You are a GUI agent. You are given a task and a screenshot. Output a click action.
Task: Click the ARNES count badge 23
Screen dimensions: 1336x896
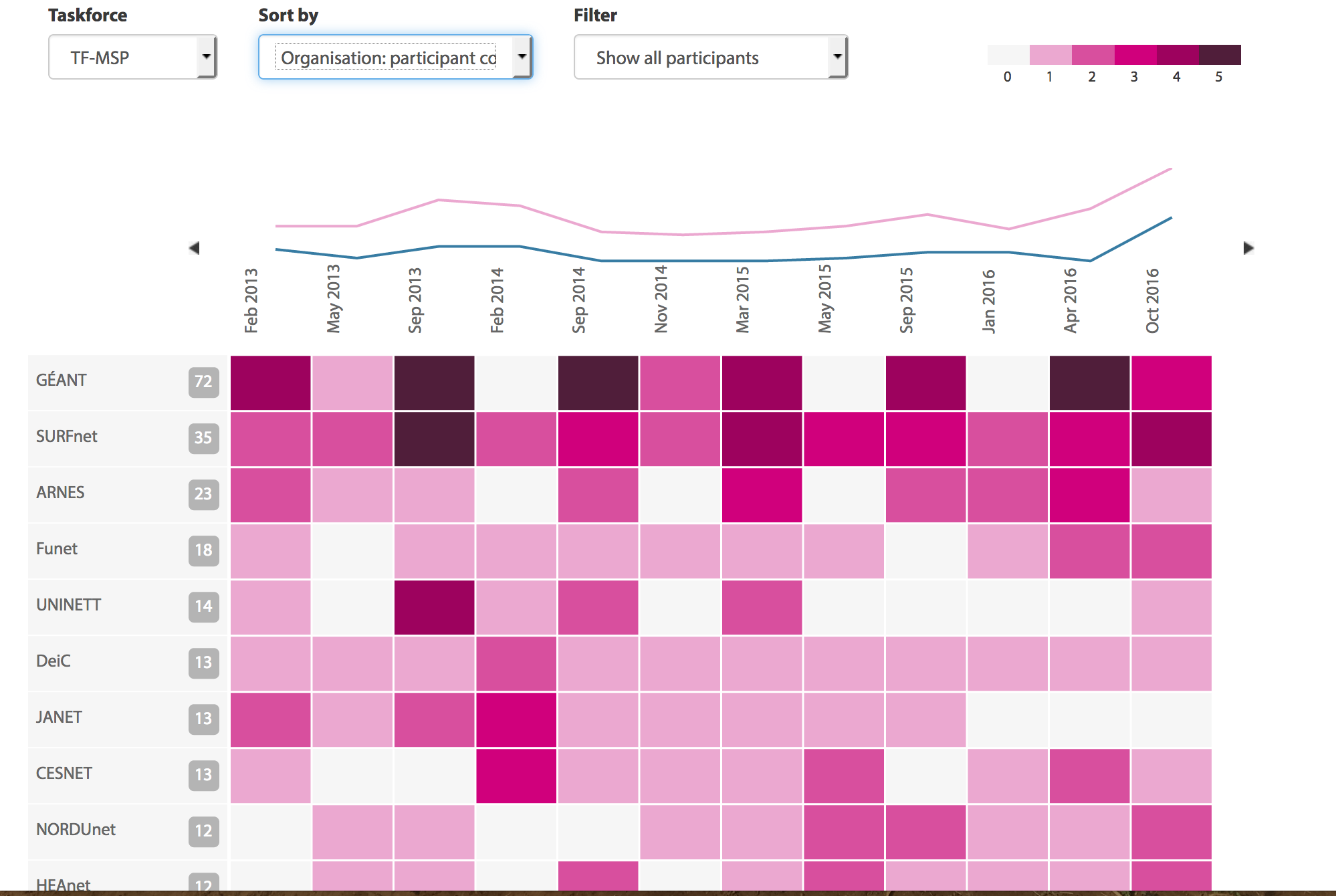pyautogui.click(x=203, y=494)
